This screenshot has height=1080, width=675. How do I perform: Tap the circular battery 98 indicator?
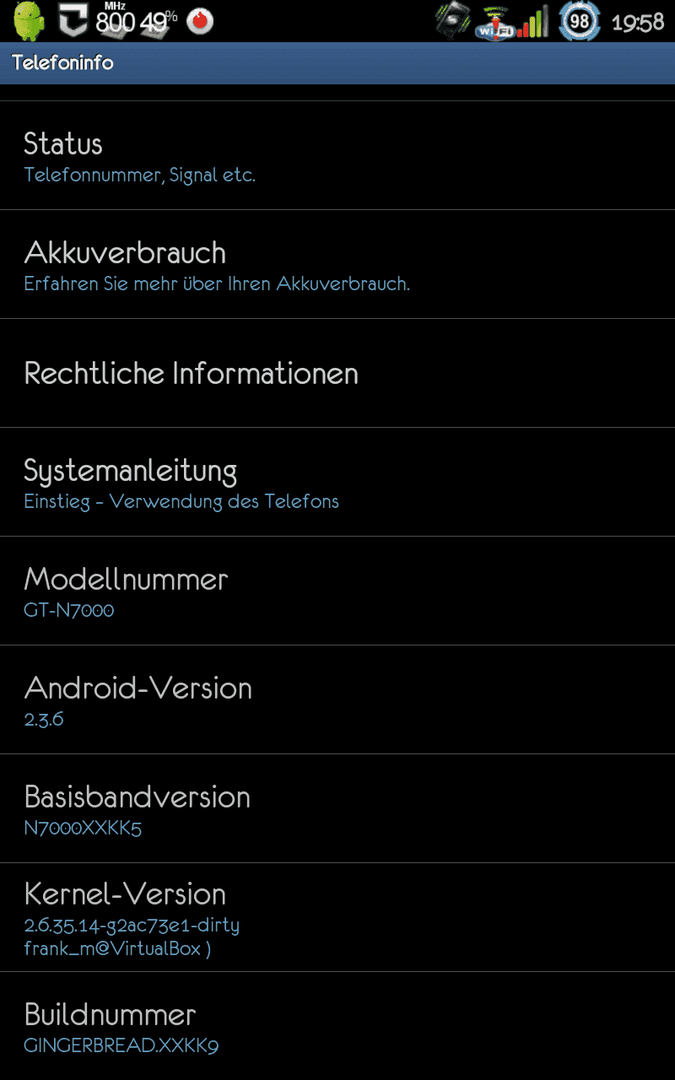580,21
